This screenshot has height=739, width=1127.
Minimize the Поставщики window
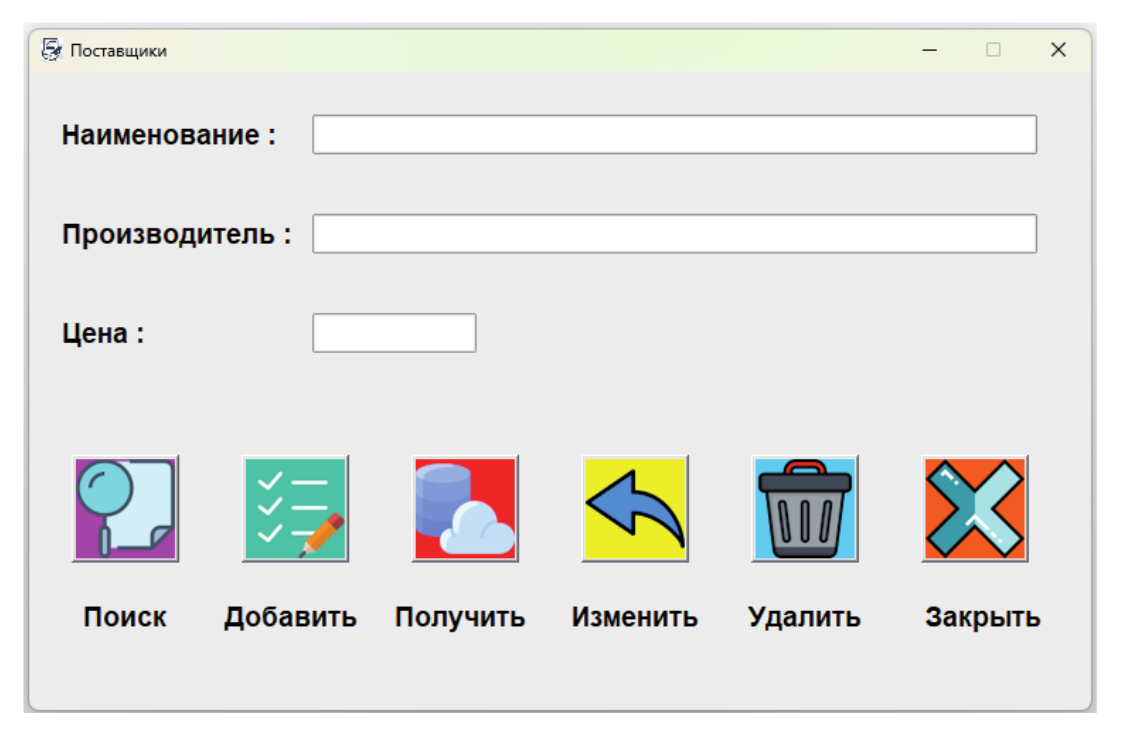[929, 50]
